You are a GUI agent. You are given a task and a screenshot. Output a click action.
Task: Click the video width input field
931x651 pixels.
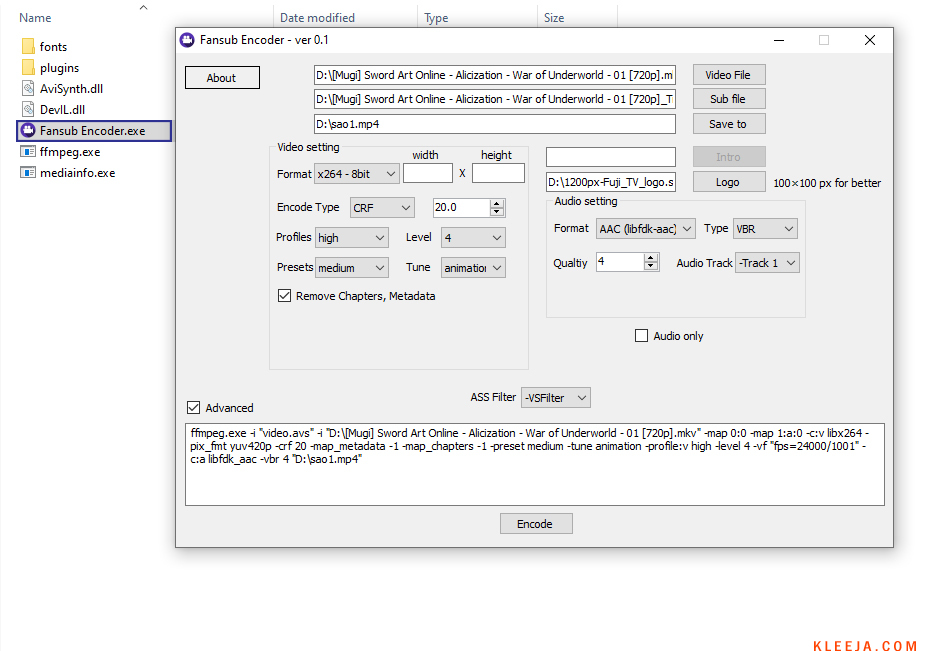[x=428, y=174]
